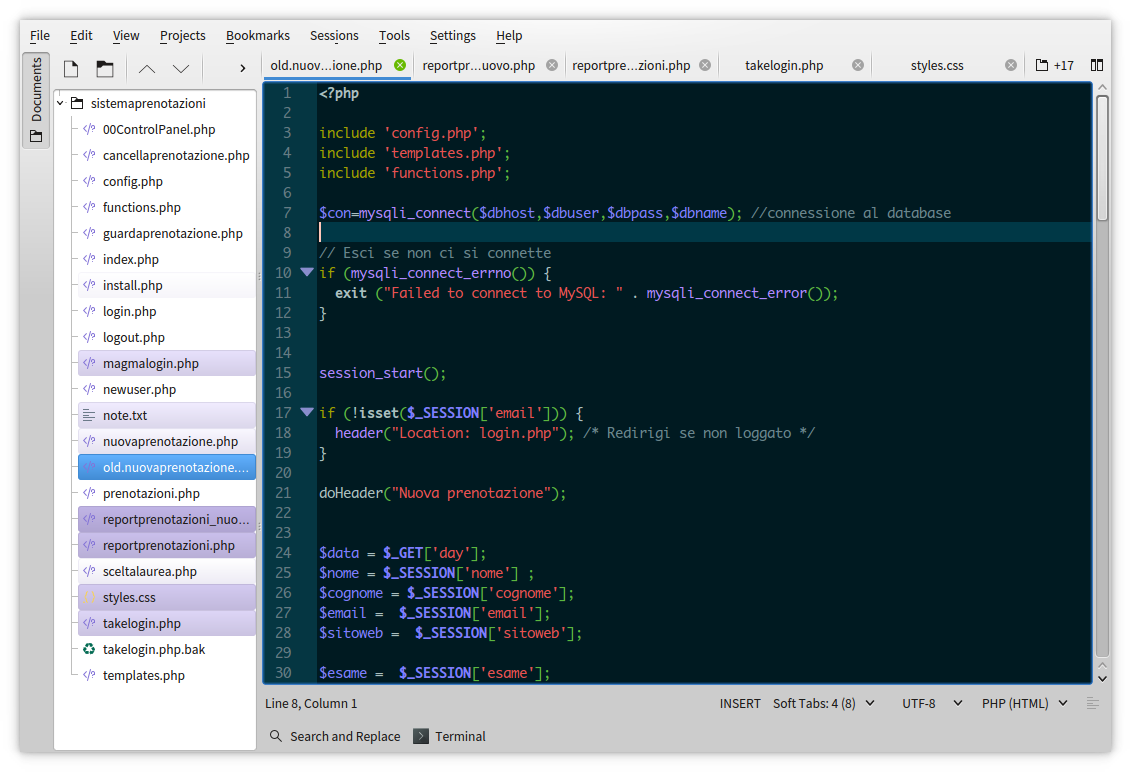Open nuovaprenotazione.php from the tree
Image resolution: width=1131 pixels, height=772 pixels.
pyautogui.click(x=167, y=441)
